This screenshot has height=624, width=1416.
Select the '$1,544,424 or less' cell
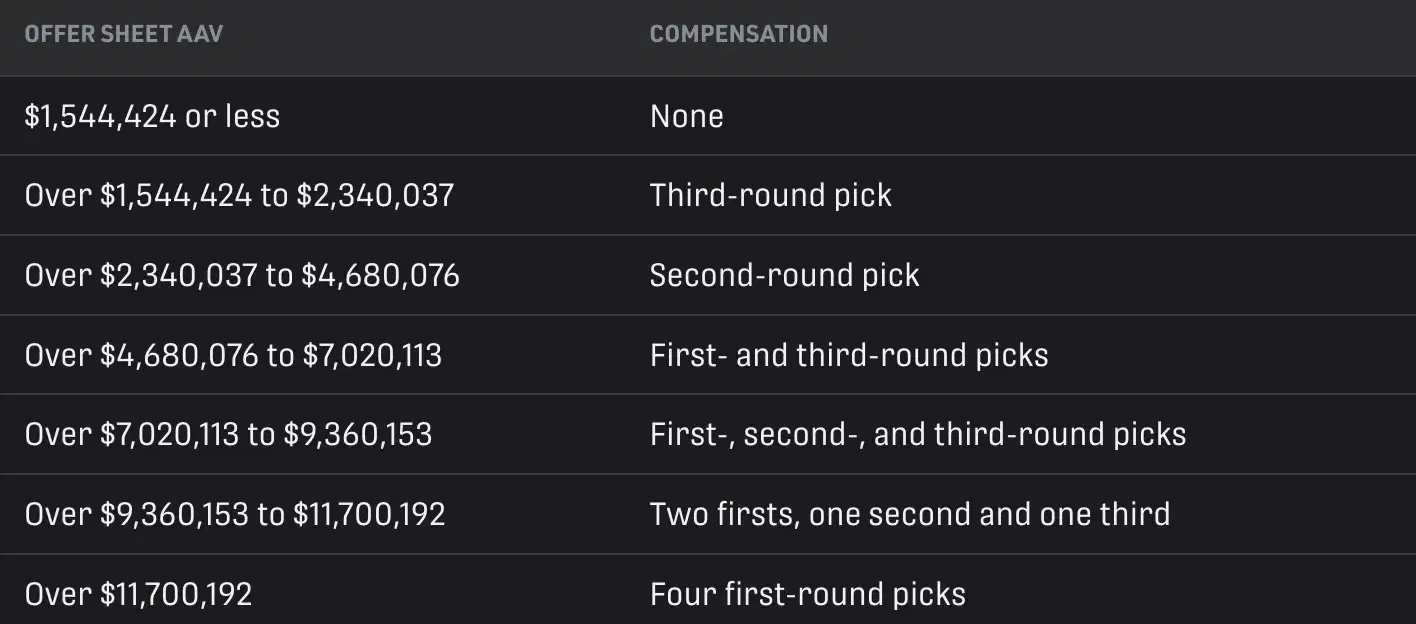tap(152, 116)
